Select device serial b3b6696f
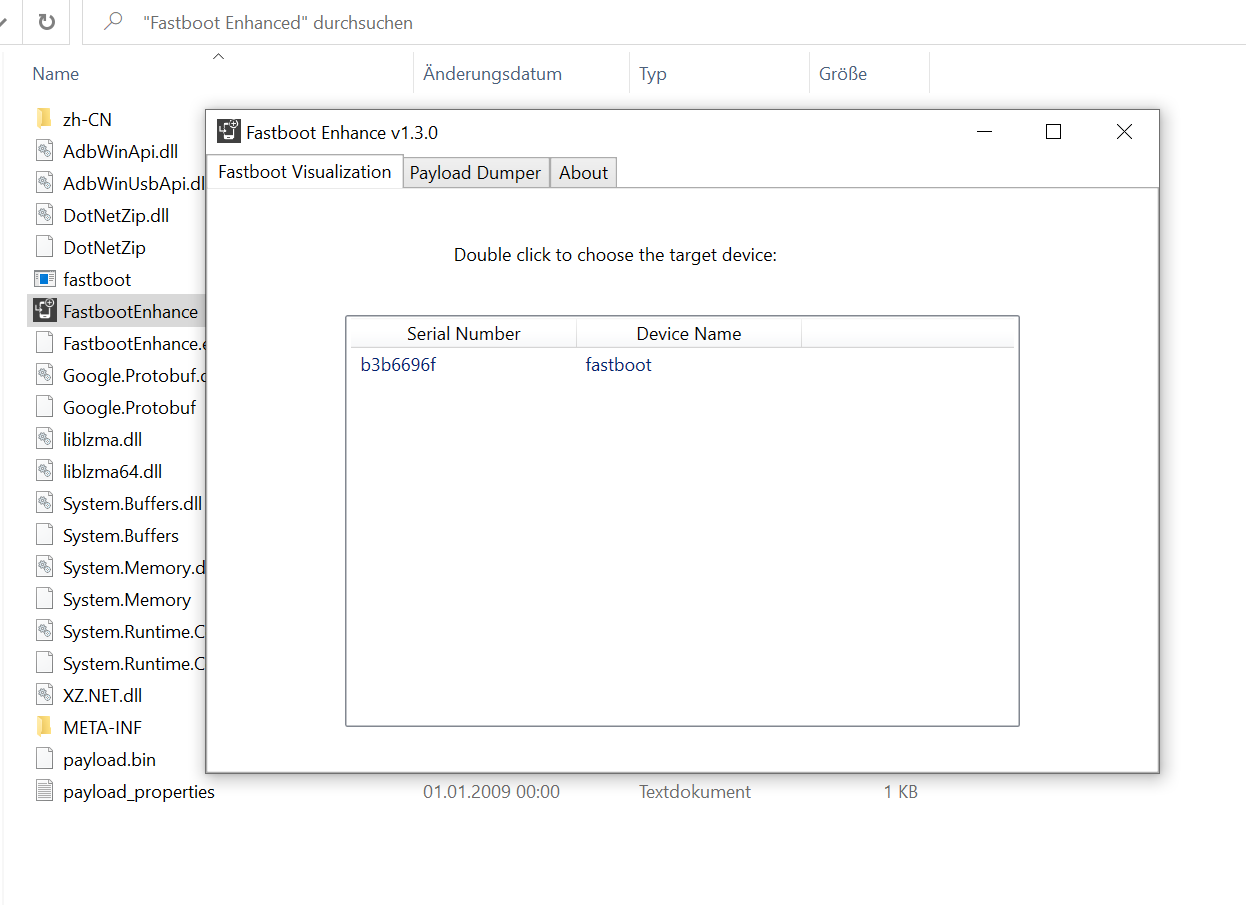This screenshot has height=905, width=1246. click(398, 365)
